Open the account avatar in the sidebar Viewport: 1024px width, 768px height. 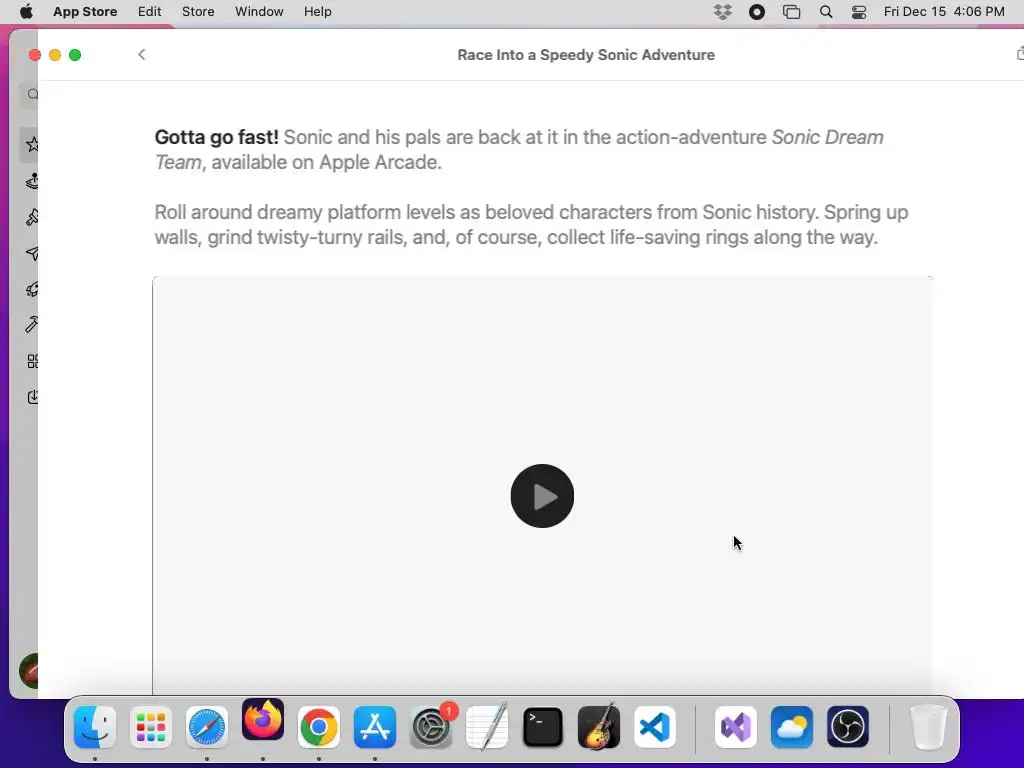pyautogui.click(x=29, y=671)
